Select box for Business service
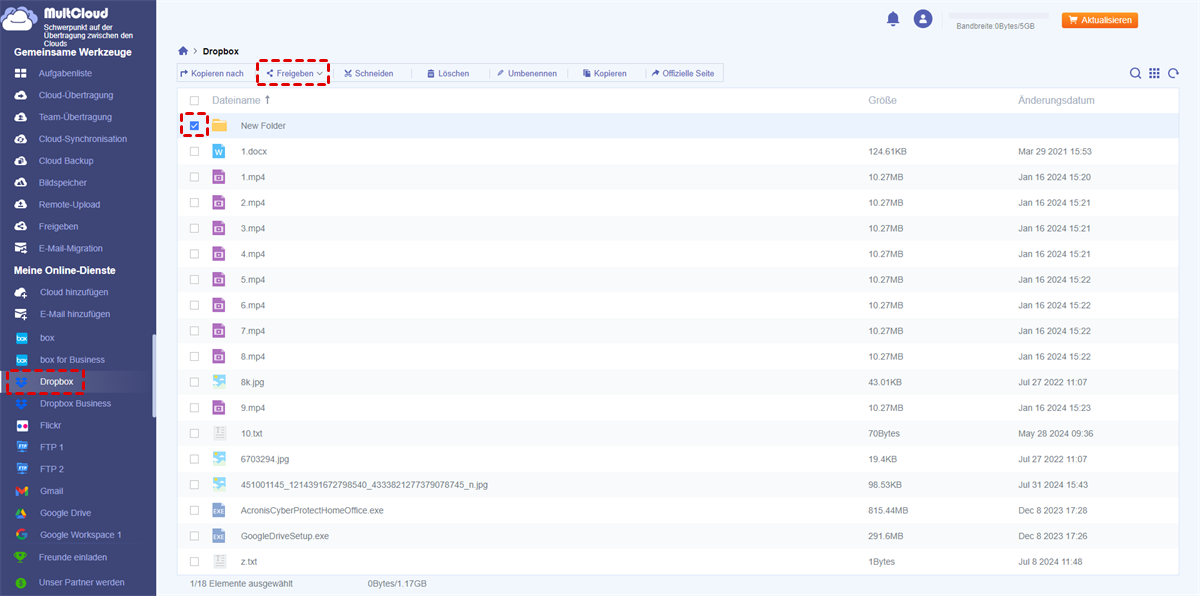This screenshot has width=1200, height=596. click(x=72, y=359)
